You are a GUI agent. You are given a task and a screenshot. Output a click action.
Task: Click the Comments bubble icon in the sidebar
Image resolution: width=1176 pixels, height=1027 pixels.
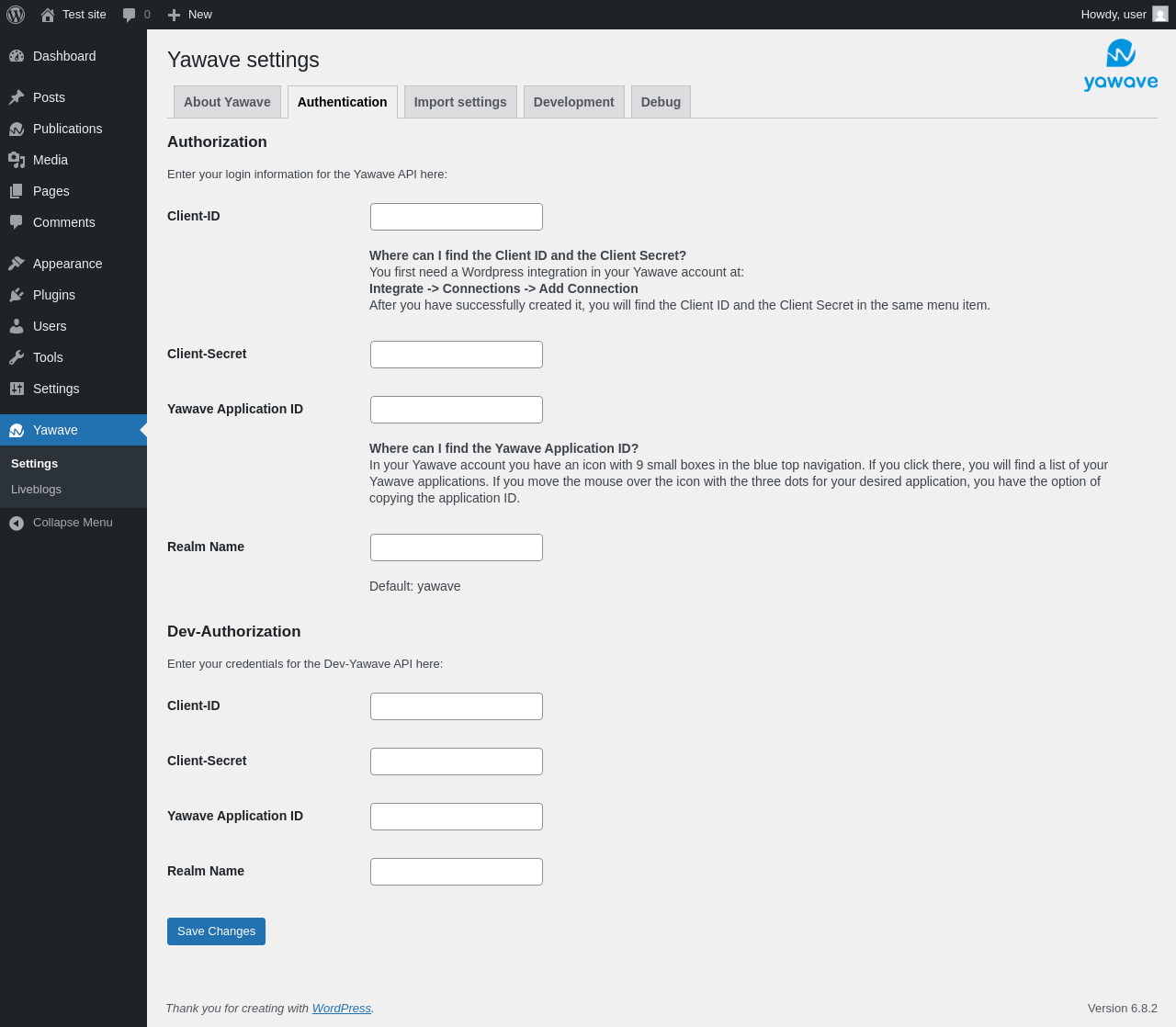click(17, 222)
